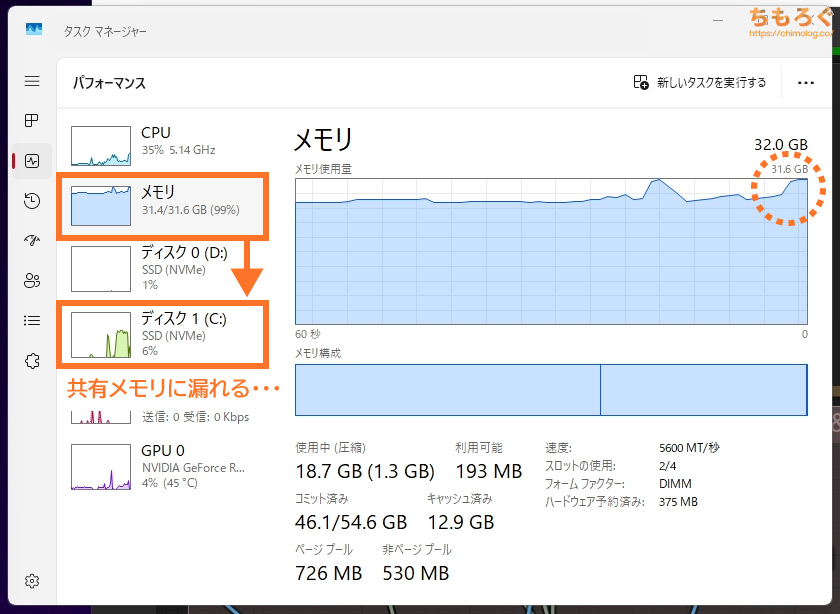This screenshot has width=840, height=614.
Task: Click the GPU 0 mini graph
Action: pyautogui.click(x=101, y=467)
